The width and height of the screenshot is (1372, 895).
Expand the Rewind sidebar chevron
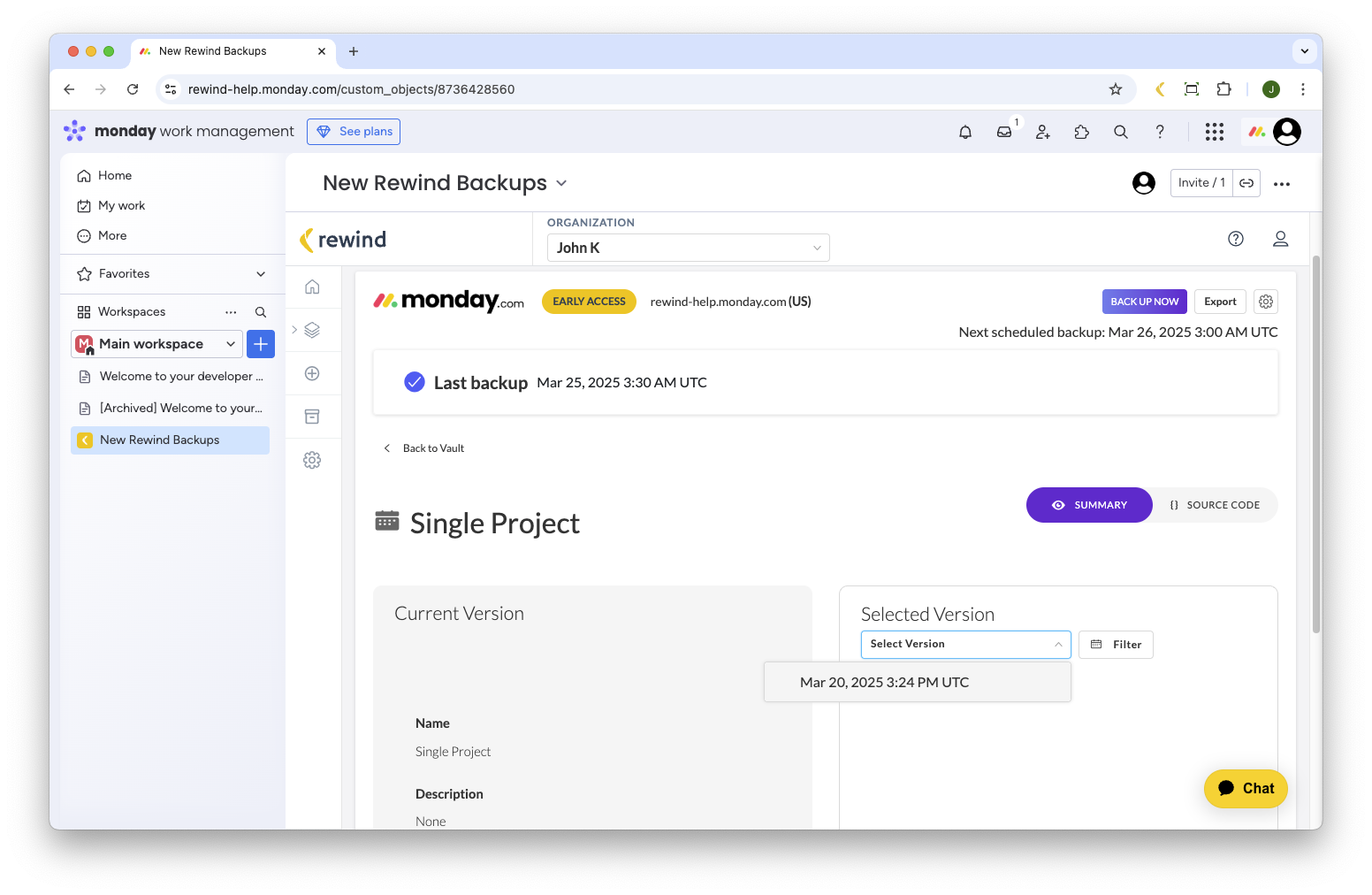click(294, 330)
